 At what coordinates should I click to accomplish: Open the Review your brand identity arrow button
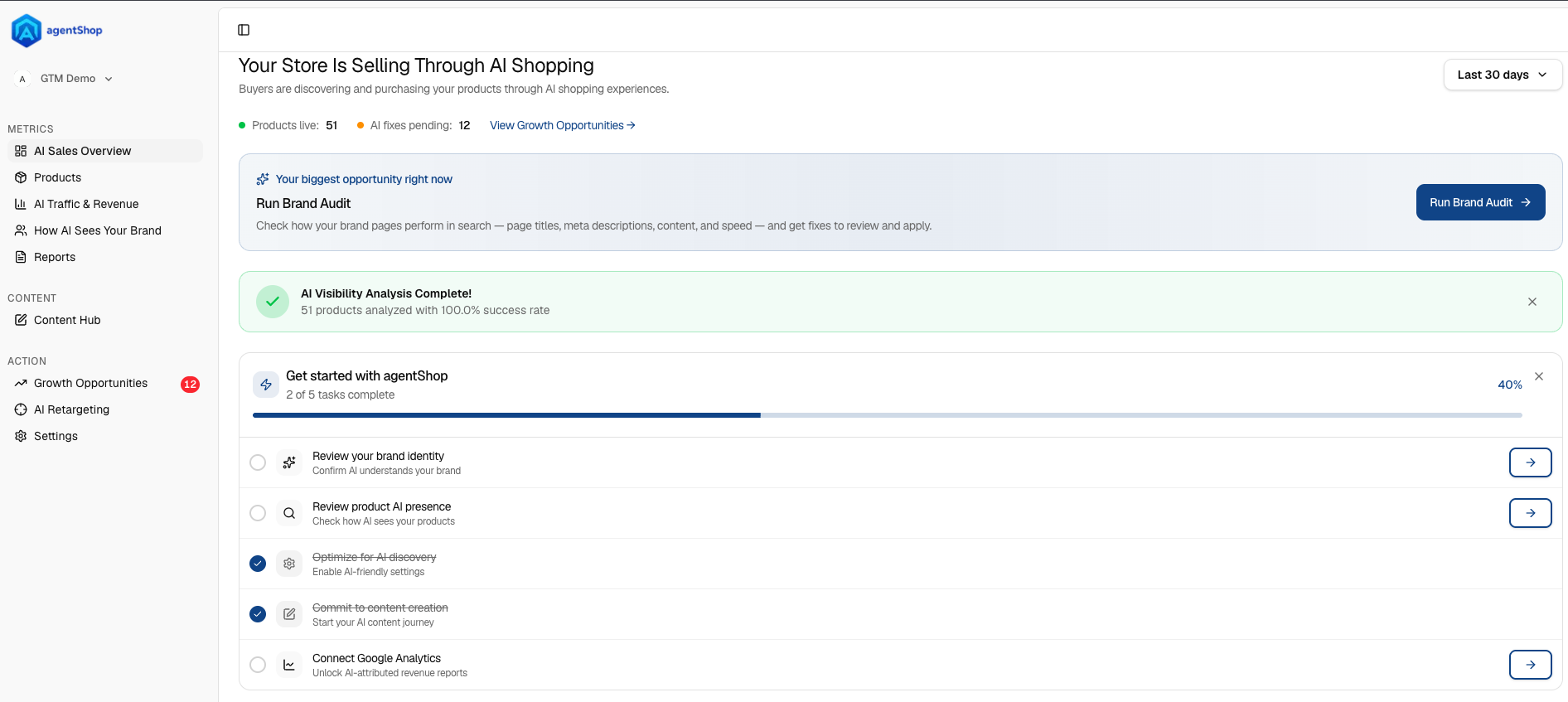(x=1530, y=462)
